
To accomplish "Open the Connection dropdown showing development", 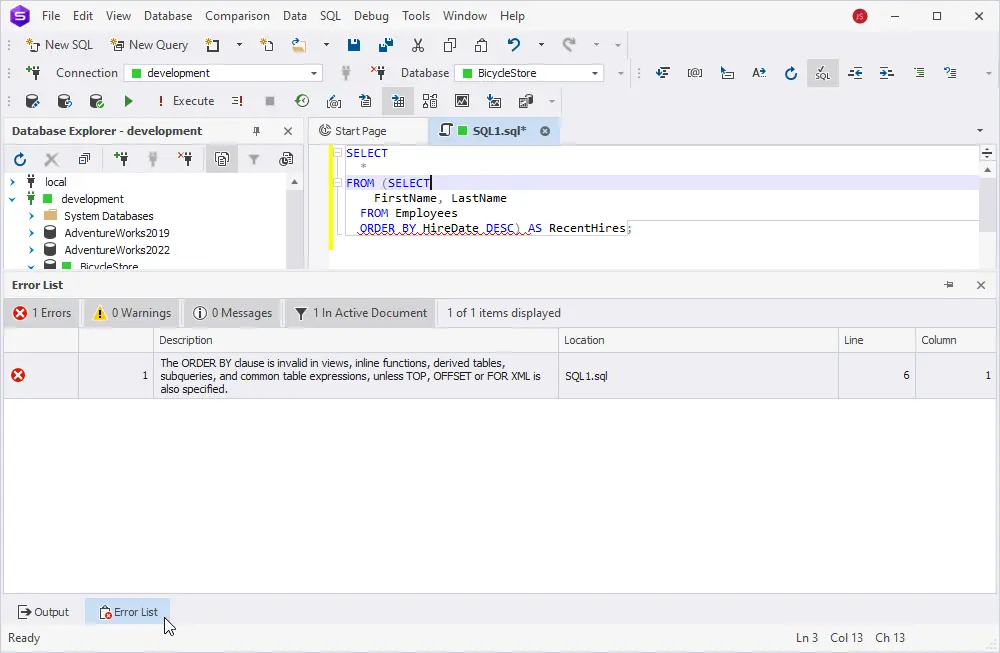I will [x=315, y=73].
